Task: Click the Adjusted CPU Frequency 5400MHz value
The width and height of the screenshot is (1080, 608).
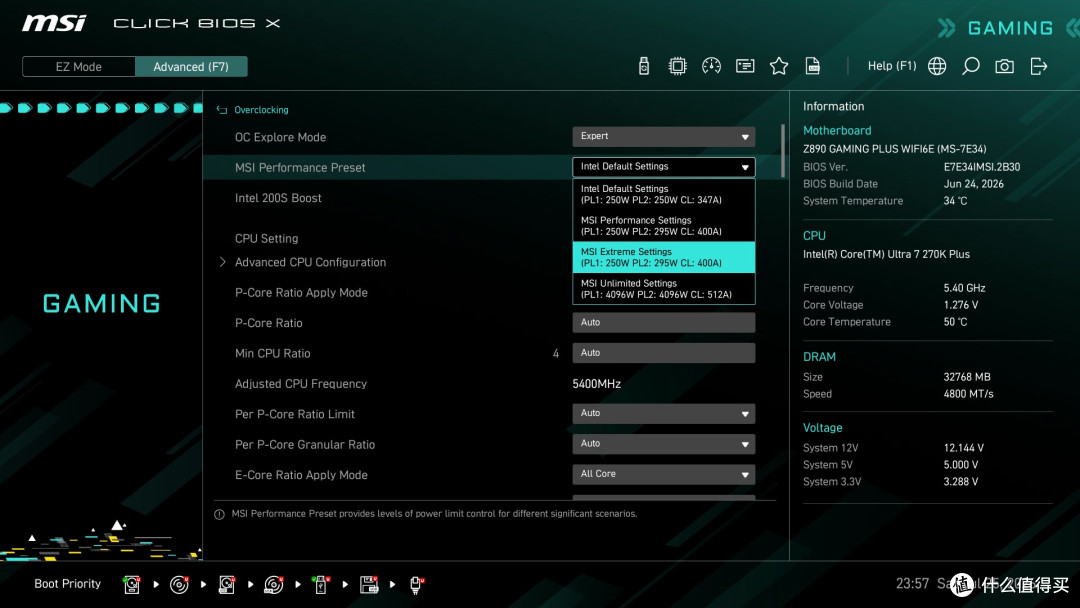Action: click(x=596, y=384)
